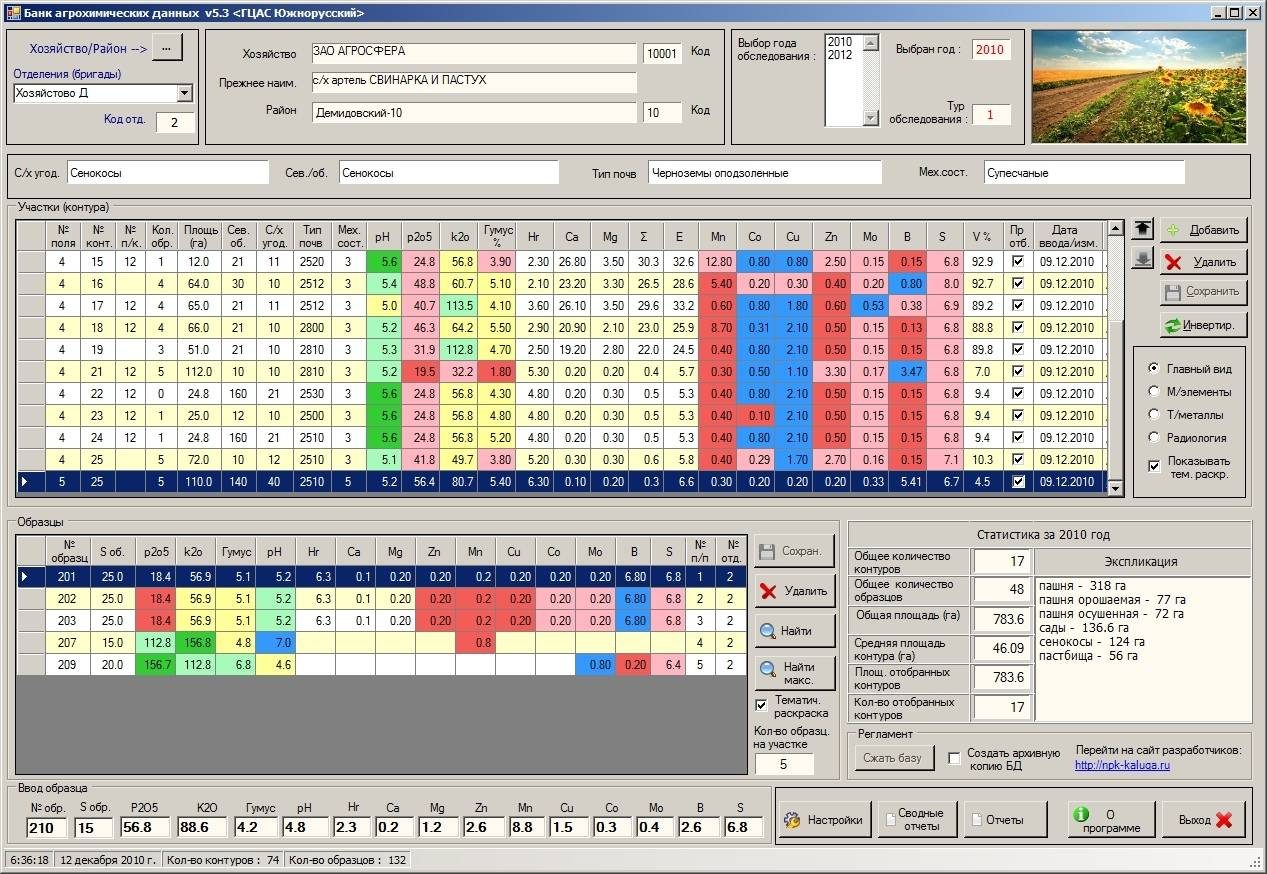
Task: Click the application icon in title bar
Action: (12, 12)
